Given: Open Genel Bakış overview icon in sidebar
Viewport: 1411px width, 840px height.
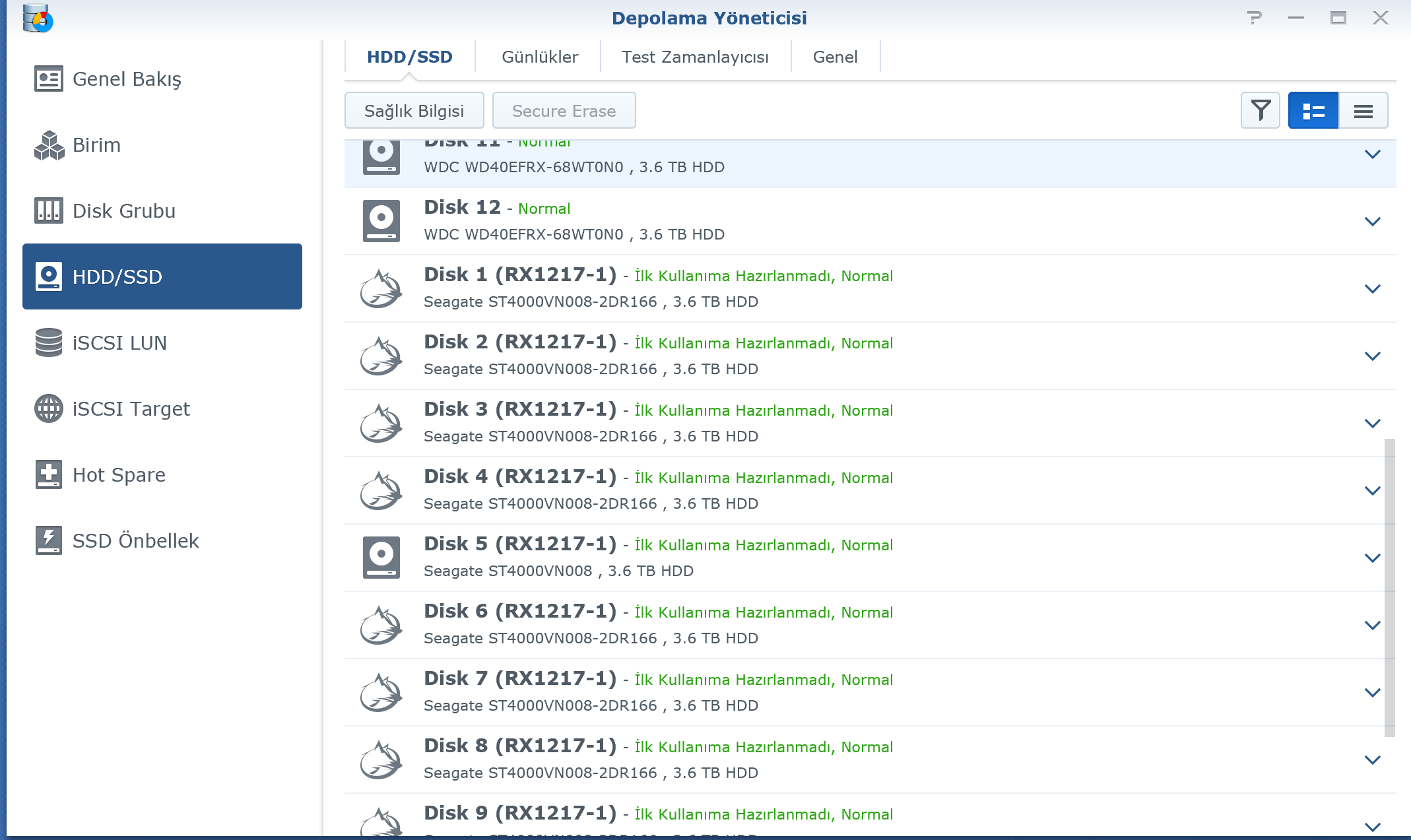Looking at the screenshot, I should point(48,79).
